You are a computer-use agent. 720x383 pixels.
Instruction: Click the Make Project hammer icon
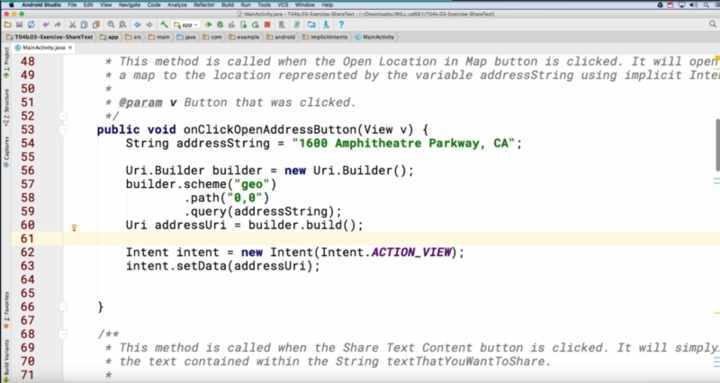(x=164, y=25)
